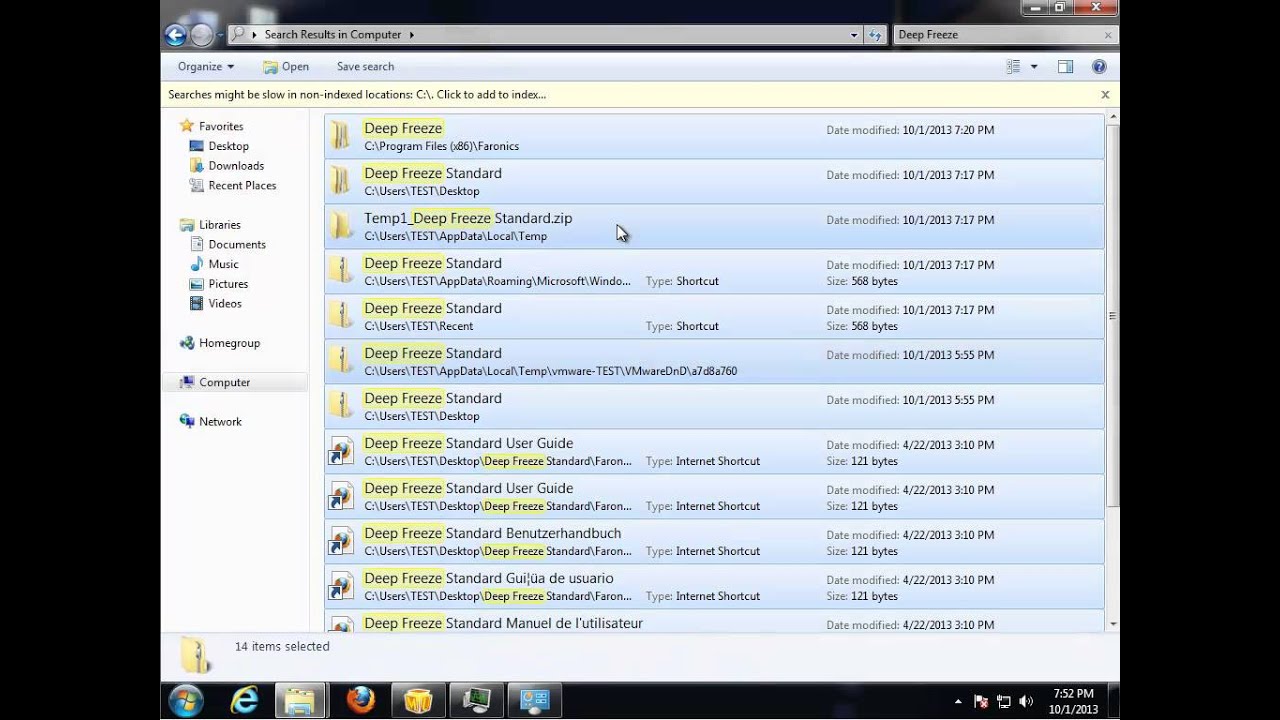Screen dimensions: 1280x720
Task: Click the Deep Freeze folder icon in Faronics
Action: pos(341,136)
